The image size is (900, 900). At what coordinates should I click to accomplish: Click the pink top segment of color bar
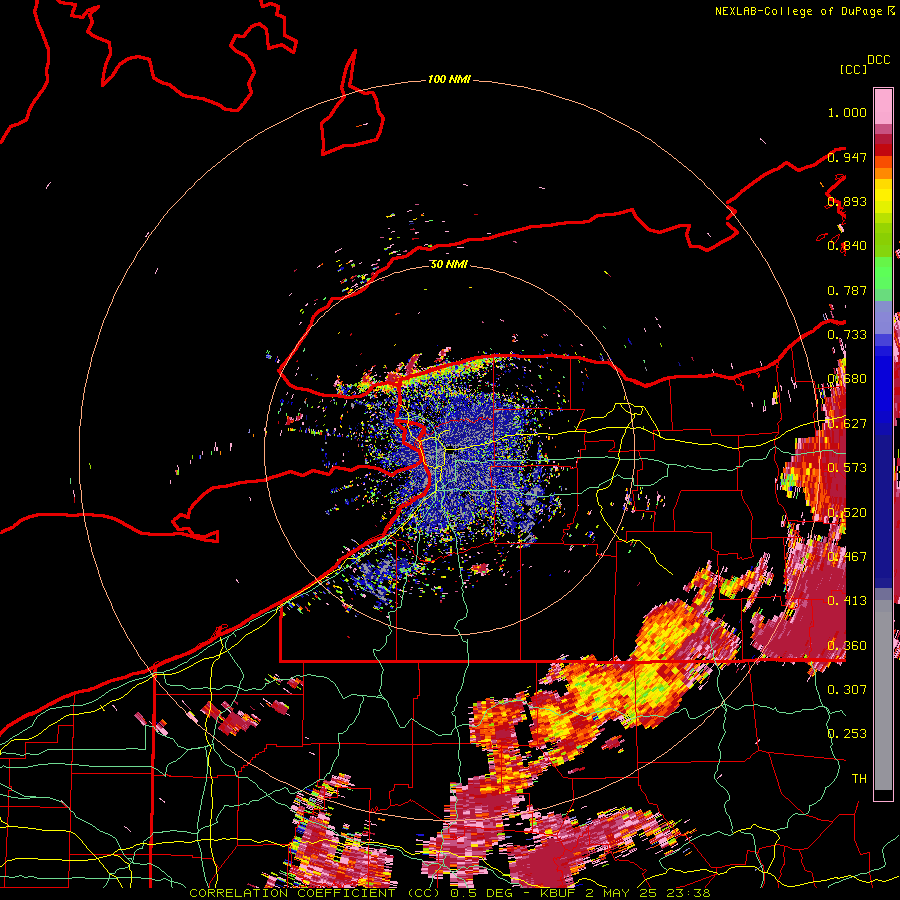point(883,106)
